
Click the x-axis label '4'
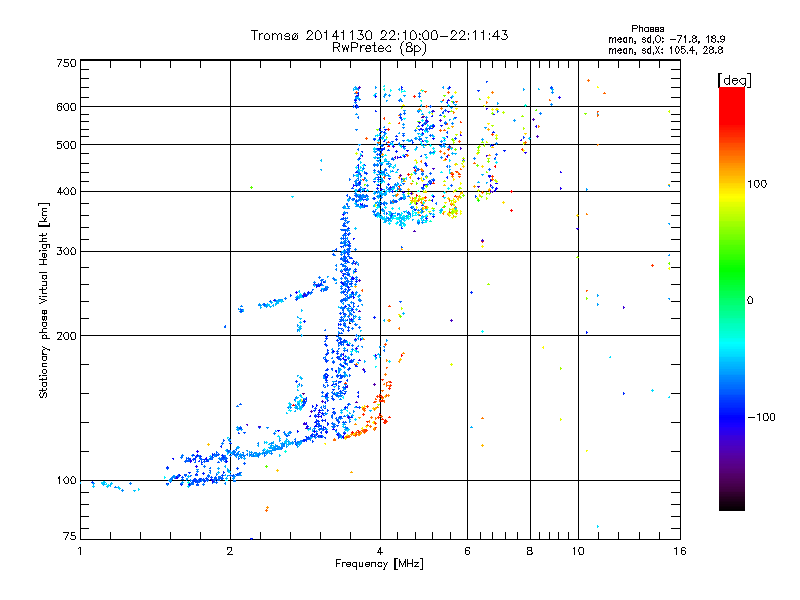(380, 551)
